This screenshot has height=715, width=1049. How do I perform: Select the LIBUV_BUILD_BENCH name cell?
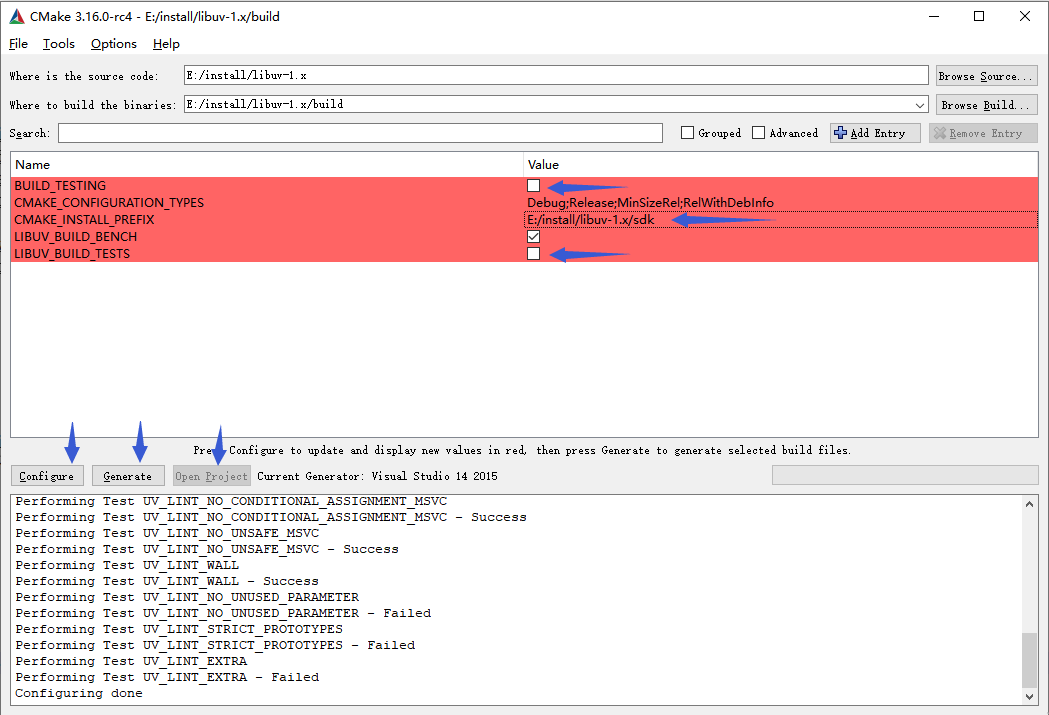[76, 237]
